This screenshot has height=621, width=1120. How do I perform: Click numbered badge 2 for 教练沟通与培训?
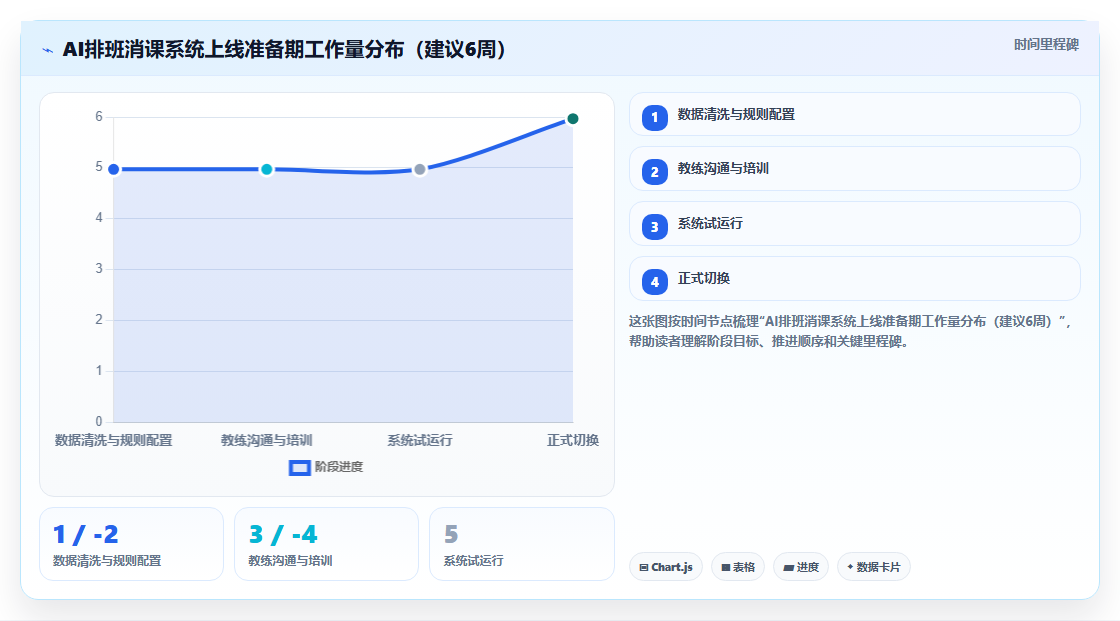tap(654, 172)
